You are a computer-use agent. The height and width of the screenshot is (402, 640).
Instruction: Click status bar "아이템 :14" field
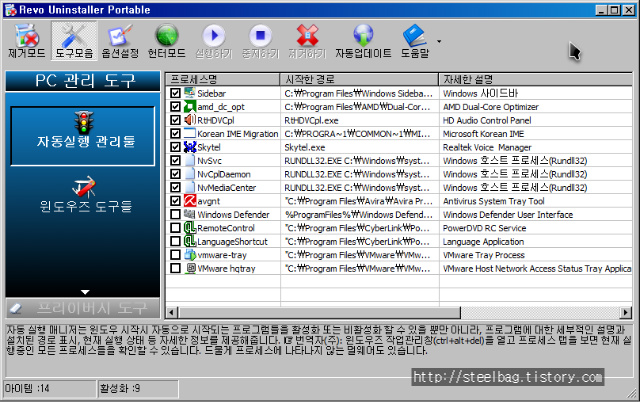point(49,389)
